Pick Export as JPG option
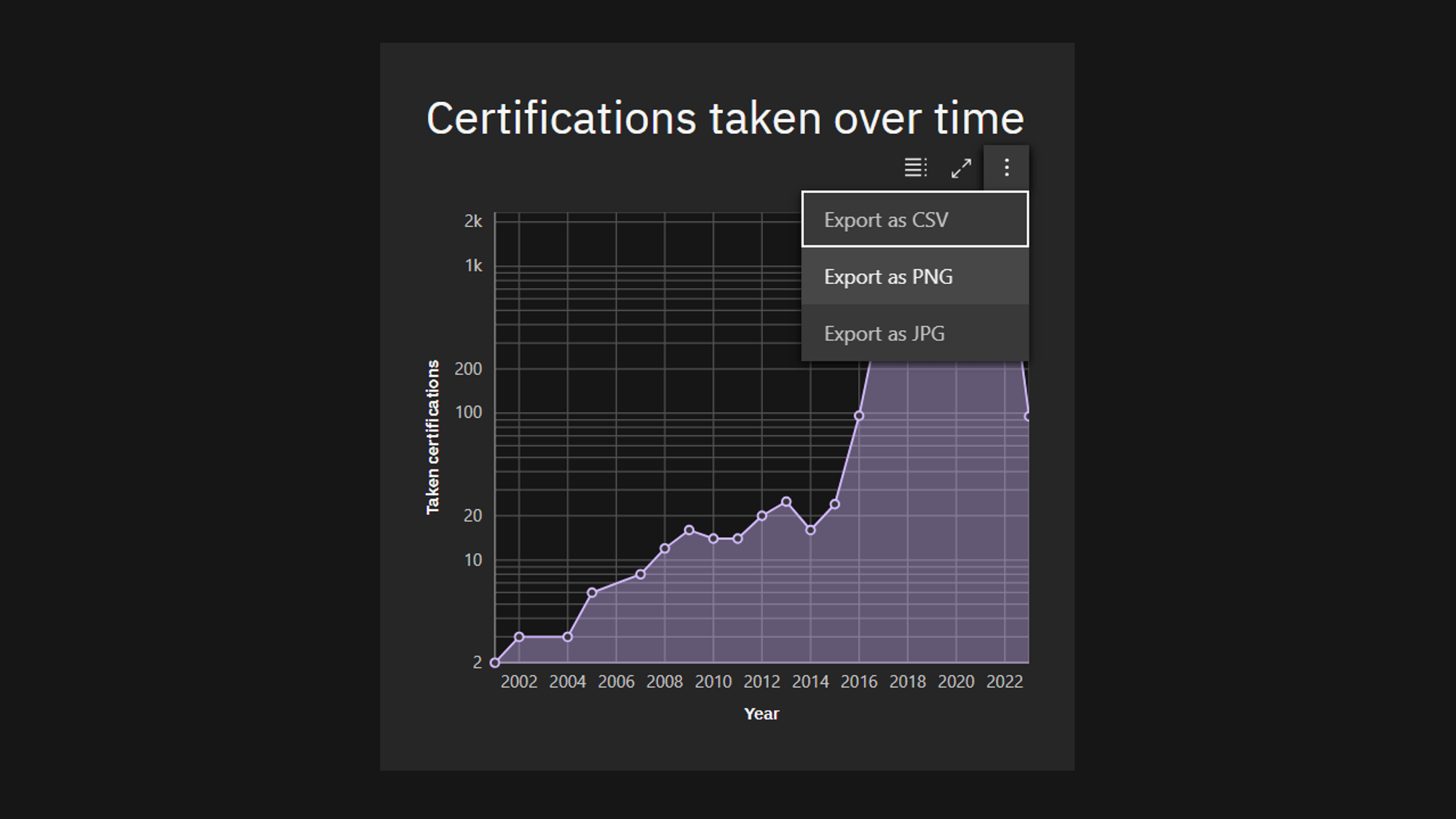This screenshot has width=1456, height=819. tap(915, 333)
